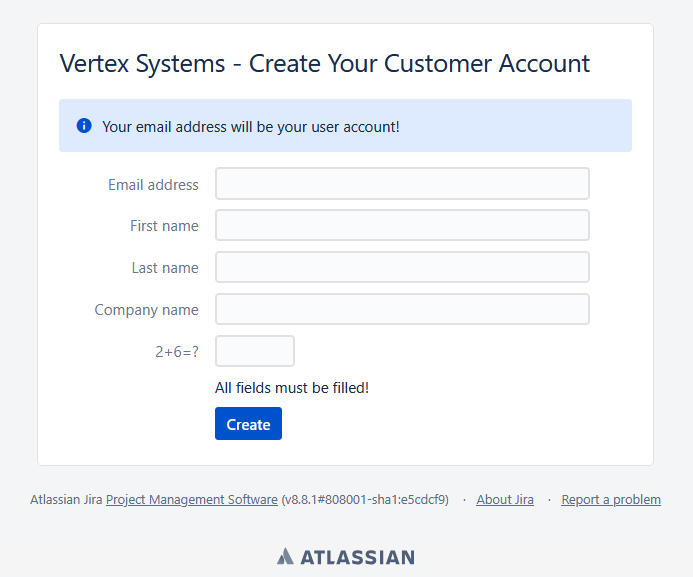Screen dimensions: 693x577
Task: Click the "All fields must be filled!" message
Action: 292,388
